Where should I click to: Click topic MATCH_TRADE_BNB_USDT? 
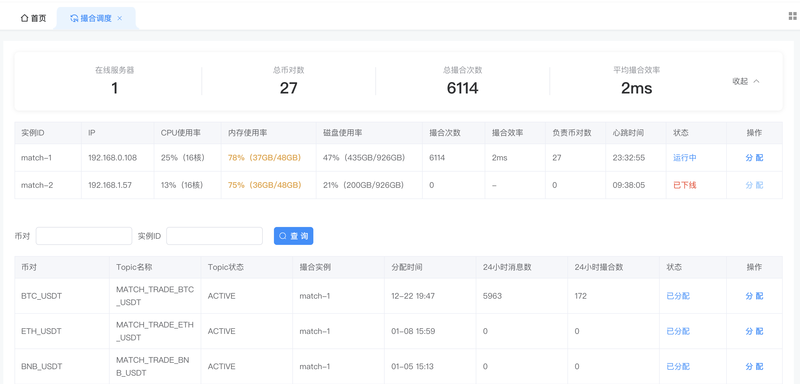[153, 367]
